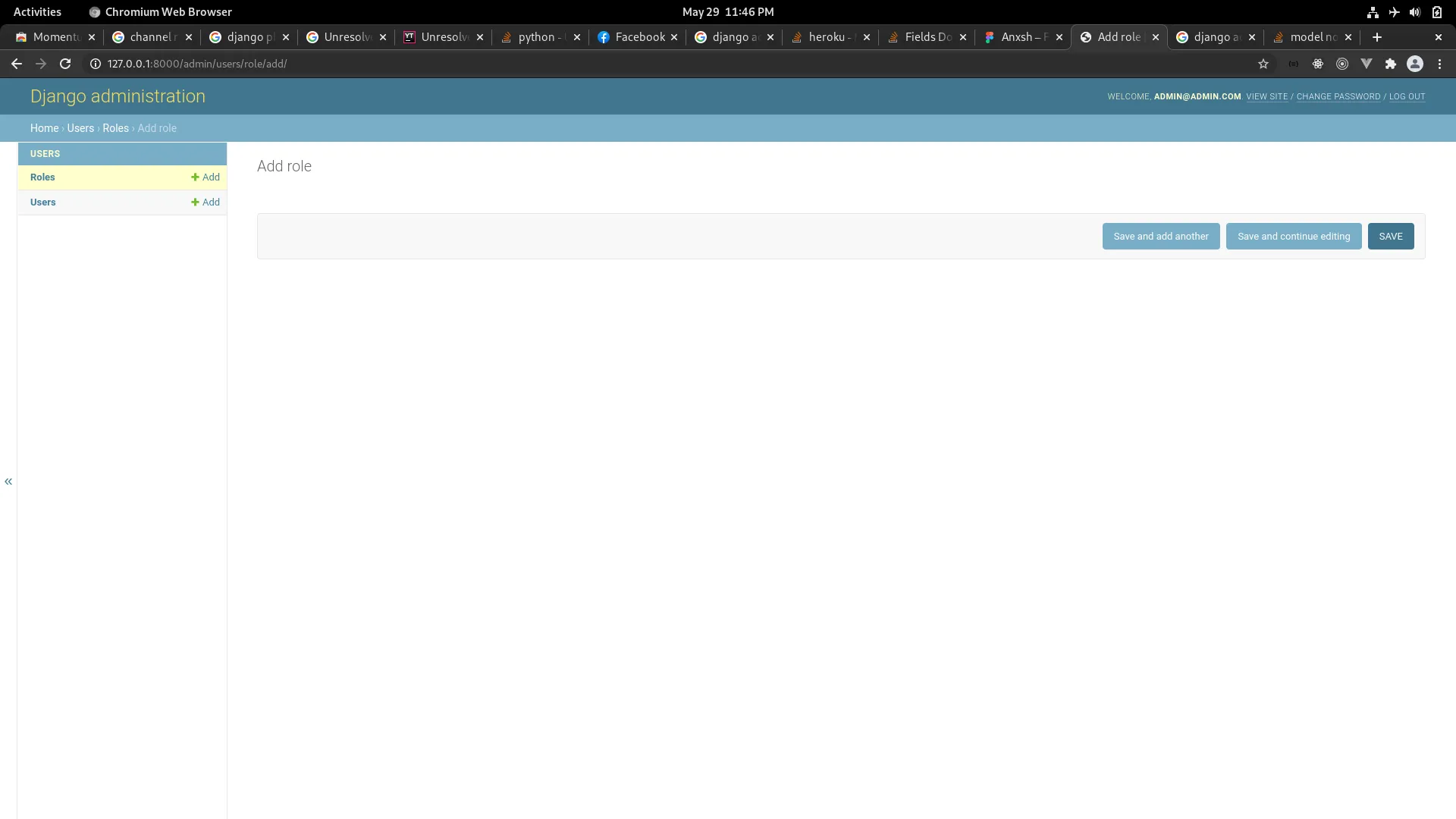
Task: Open the Chromium three-dot menu
Action: click(1439, 64)
